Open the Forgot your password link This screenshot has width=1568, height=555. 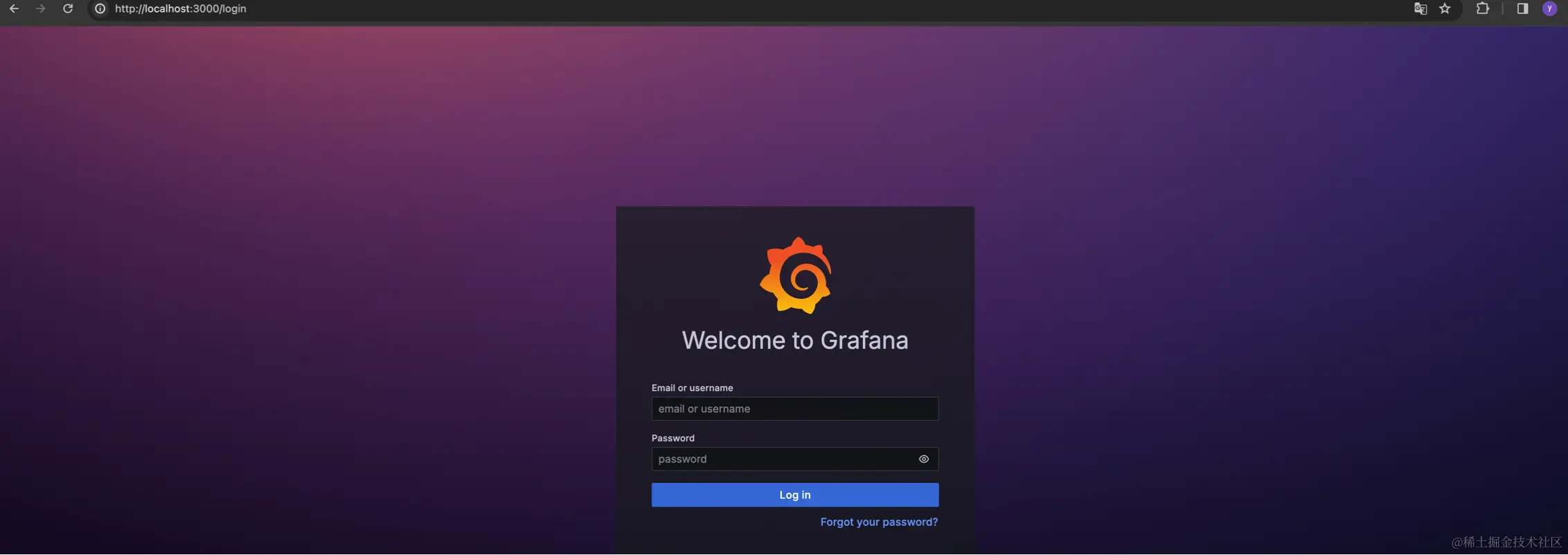[x=879, y=522]
